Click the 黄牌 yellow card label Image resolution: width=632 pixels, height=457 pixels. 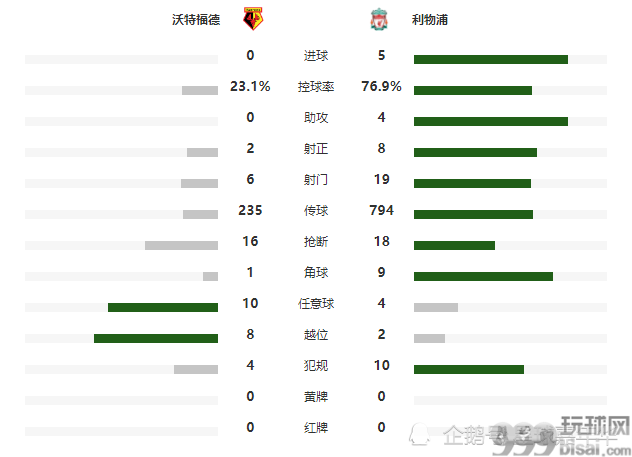tap(316, 397)
